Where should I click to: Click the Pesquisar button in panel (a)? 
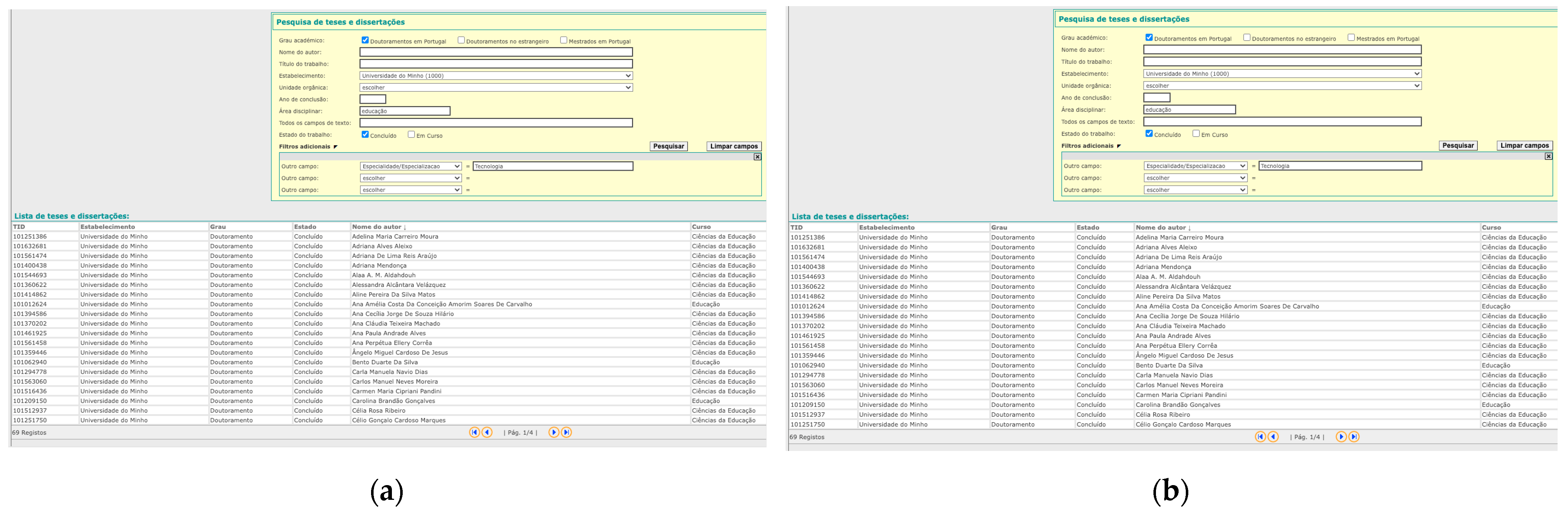click(668, 146)
